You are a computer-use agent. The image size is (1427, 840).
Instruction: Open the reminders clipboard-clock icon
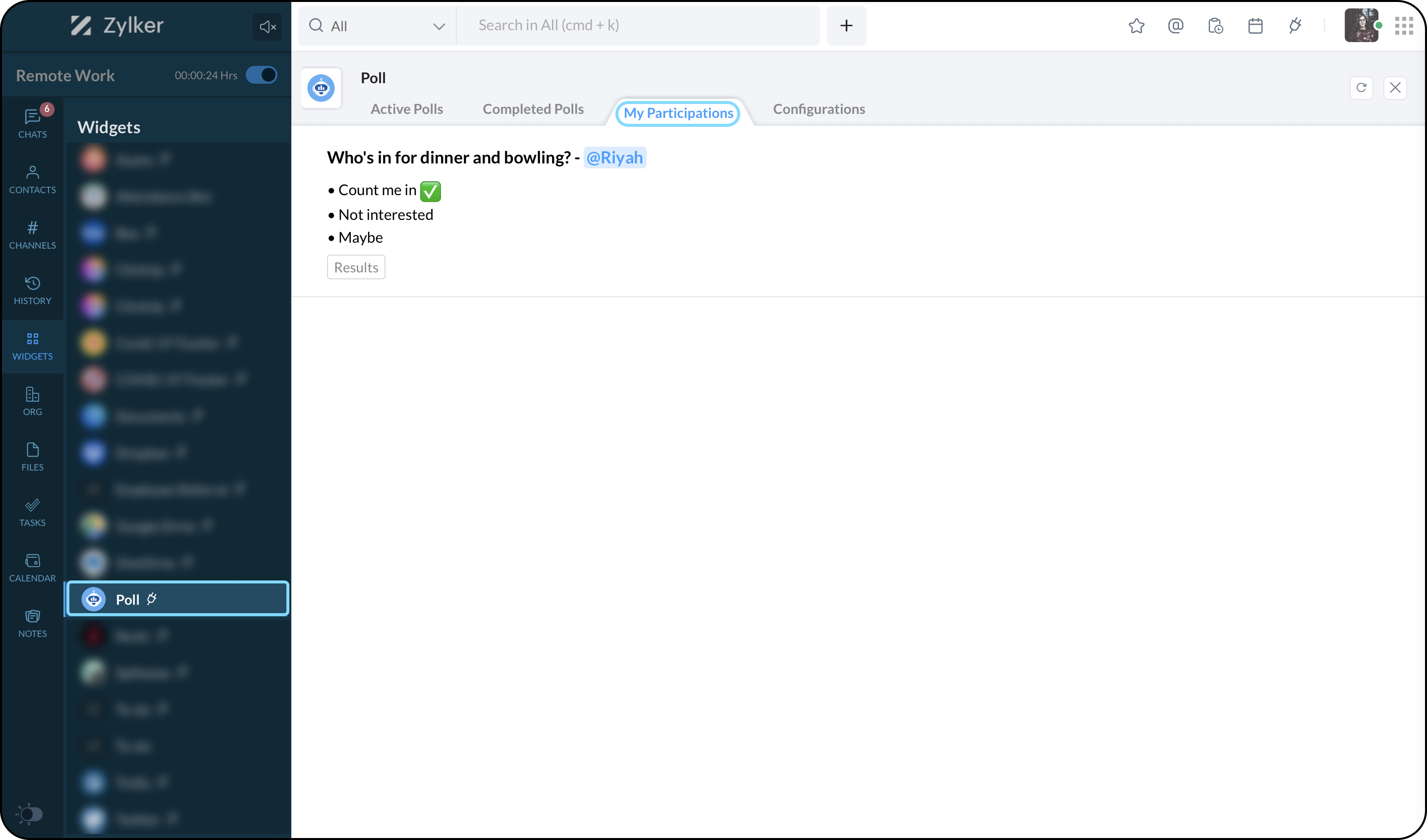1215,26
